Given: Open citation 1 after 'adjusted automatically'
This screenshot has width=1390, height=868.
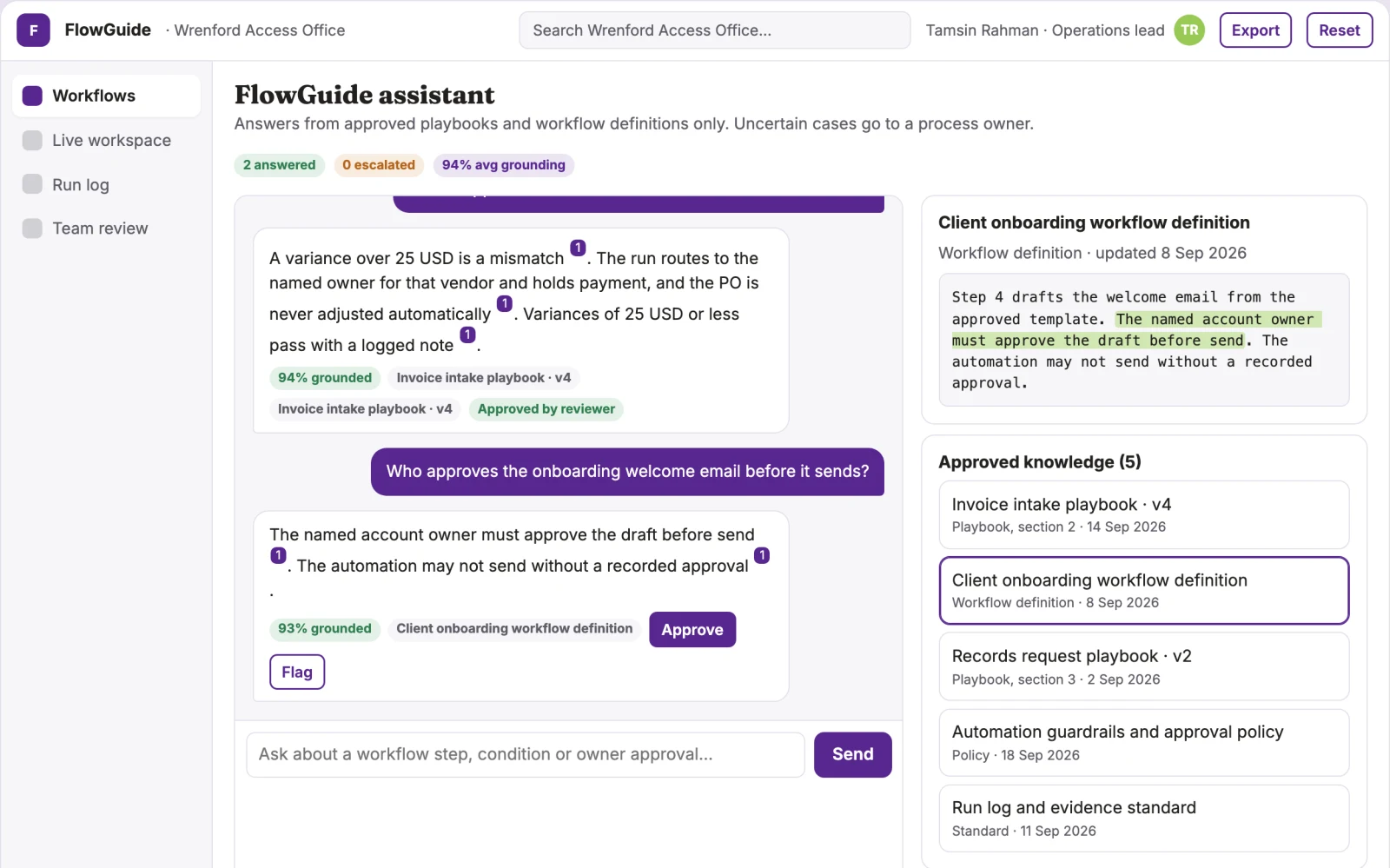Looking at the screenshot, I should (x=505, y=303).
